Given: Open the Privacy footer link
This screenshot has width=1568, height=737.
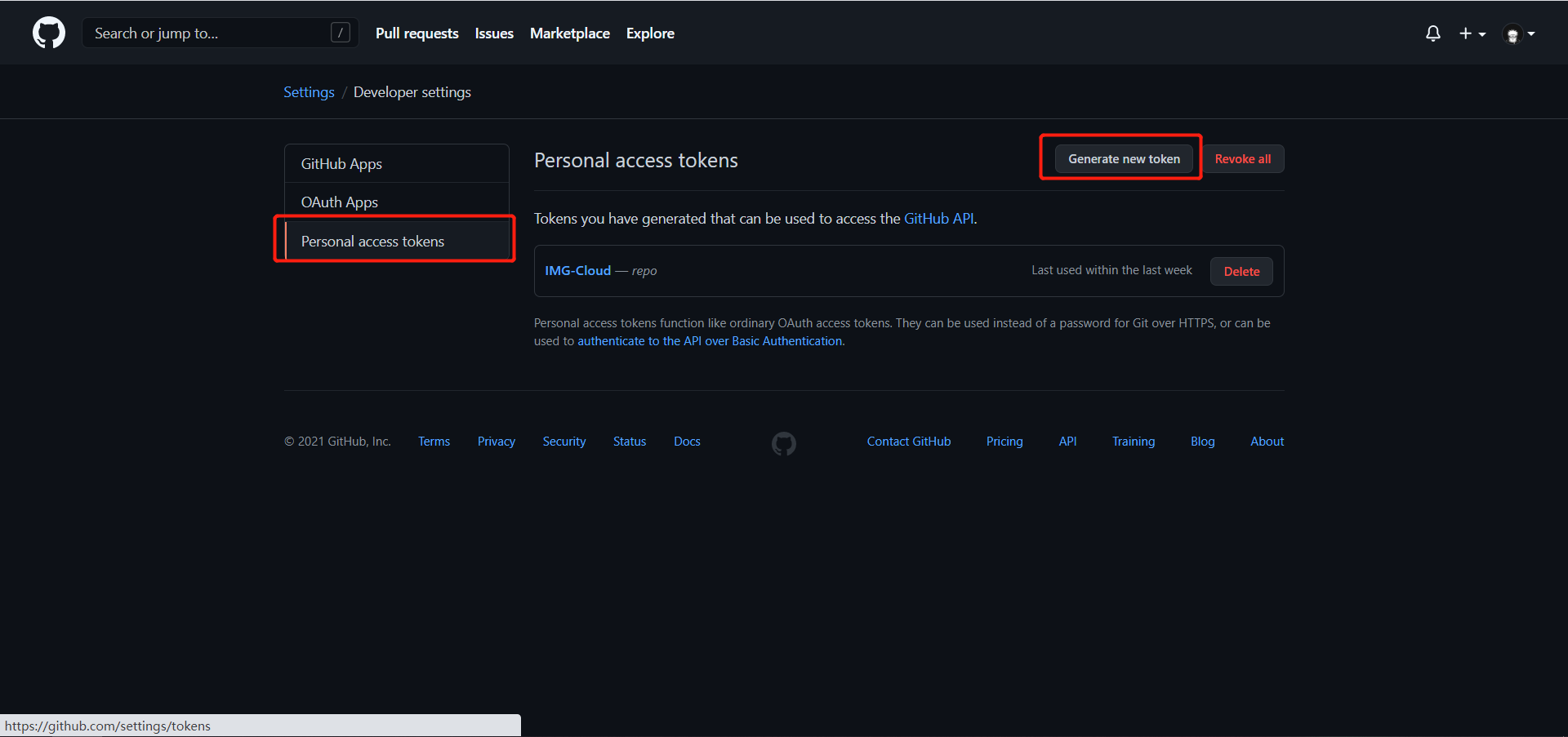Looking at the screenshot, I should 497,442.
